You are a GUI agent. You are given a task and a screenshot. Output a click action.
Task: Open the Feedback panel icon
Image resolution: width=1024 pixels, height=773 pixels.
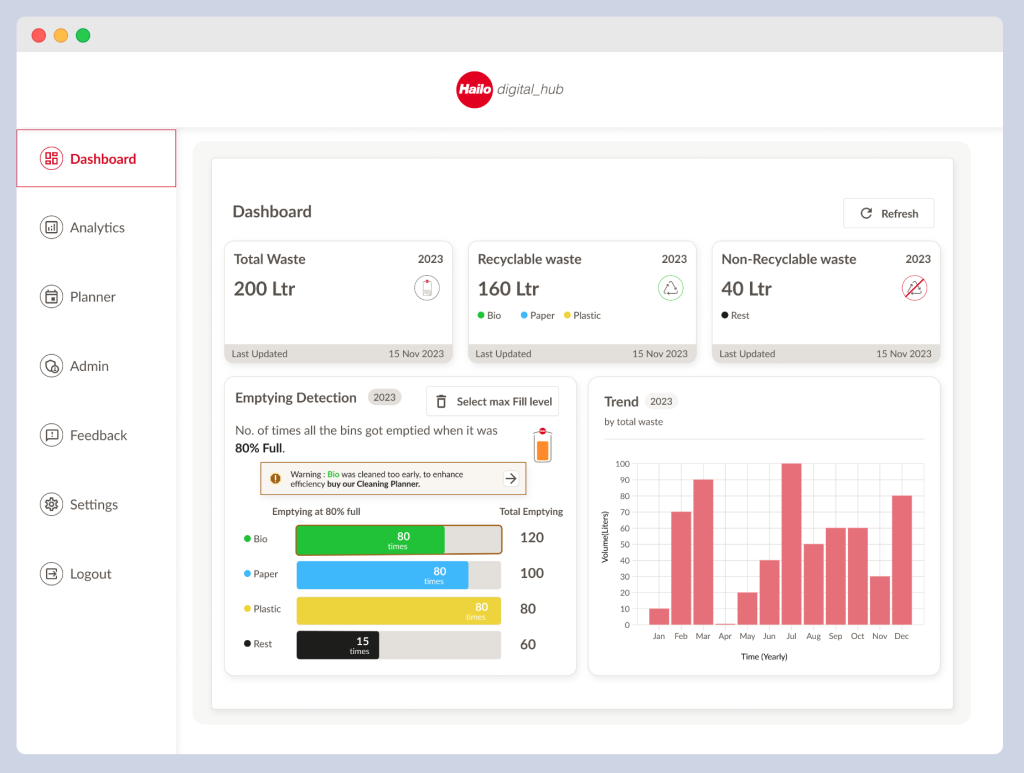52,435
